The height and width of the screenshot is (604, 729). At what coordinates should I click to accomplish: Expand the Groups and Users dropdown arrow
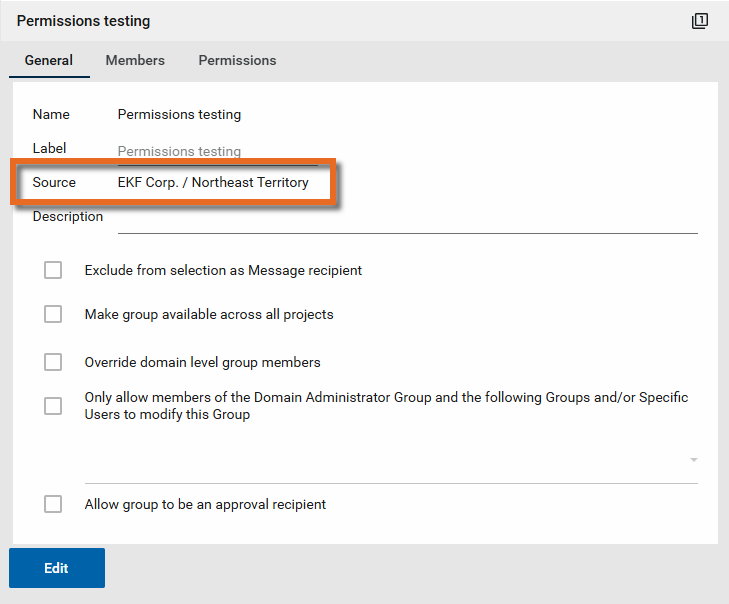(x=693, y=460)
